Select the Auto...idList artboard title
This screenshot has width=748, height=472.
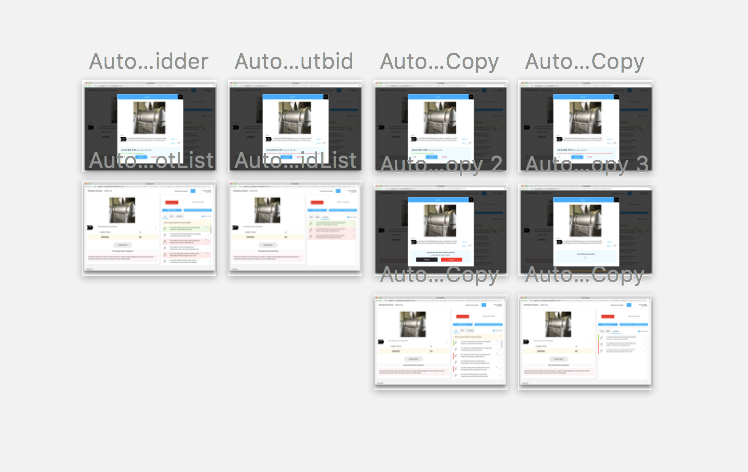pos(295,160)
